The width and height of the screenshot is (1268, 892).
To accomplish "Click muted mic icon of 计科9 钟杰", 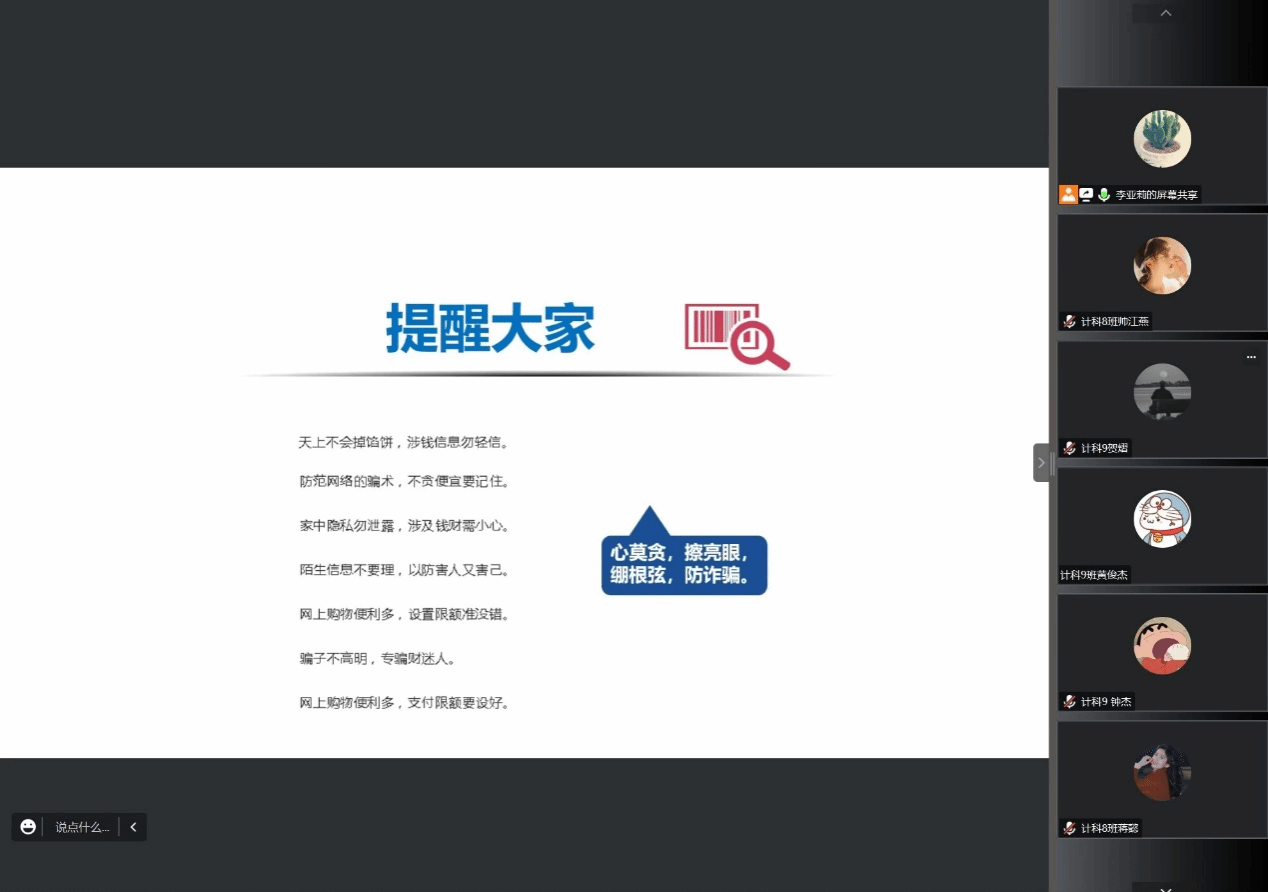I will pos(1070,702).
